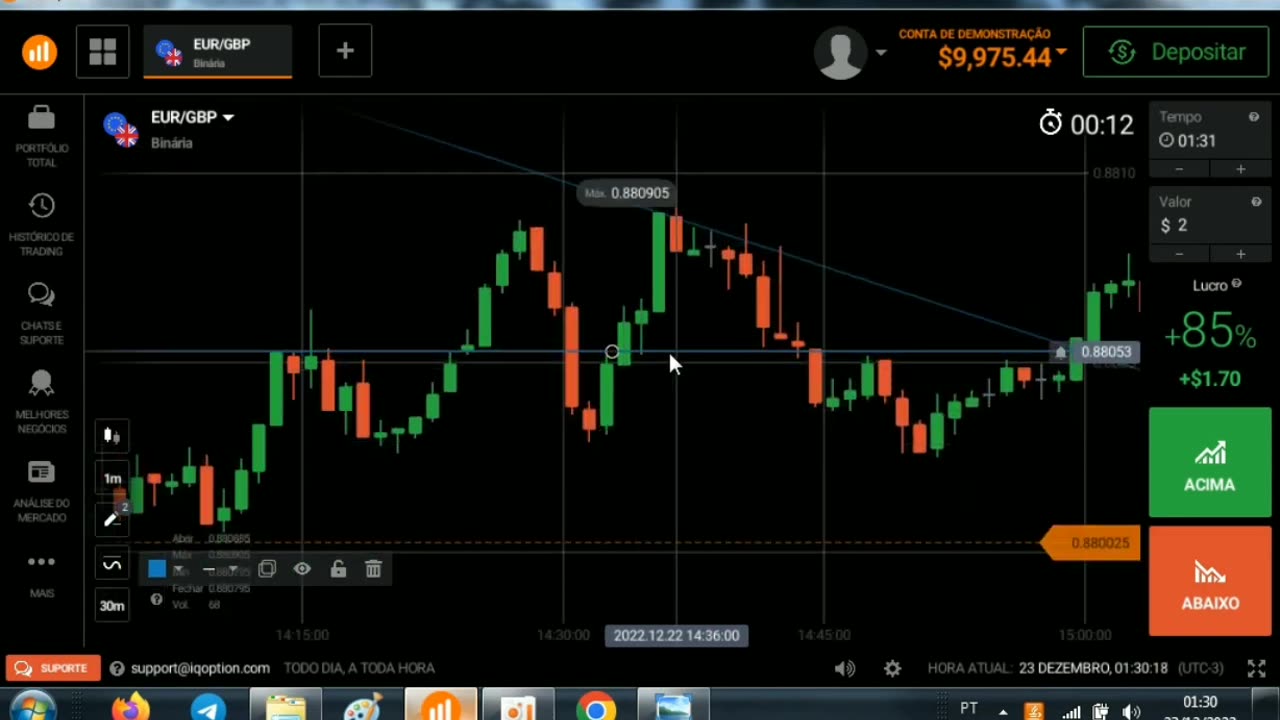Open Análise do Mercado
The width and height of the screenshot is (1280, 720).
point(41,491)
